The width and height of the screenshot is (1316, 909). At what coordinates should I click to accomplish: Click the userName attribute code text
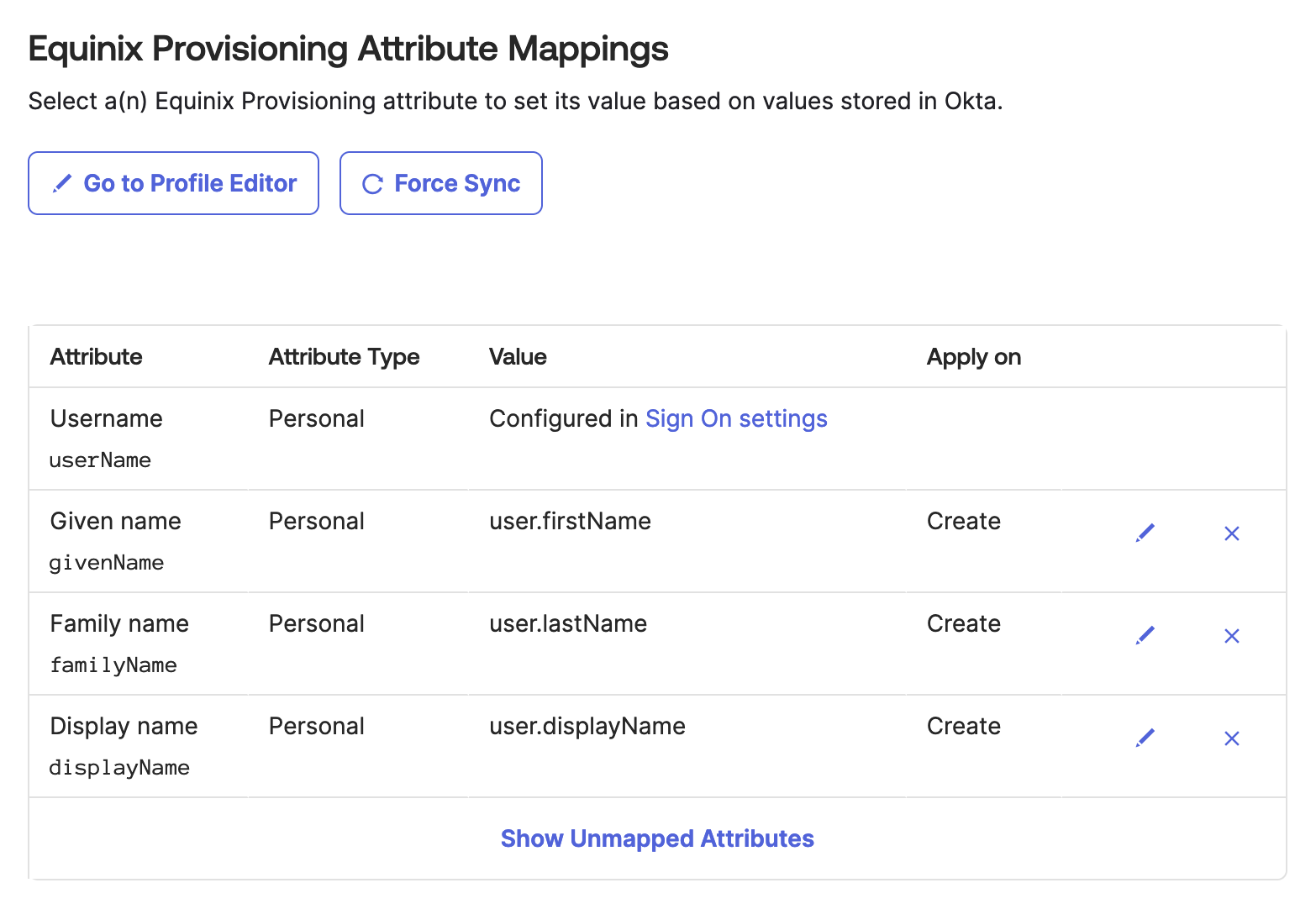point(100,460)
